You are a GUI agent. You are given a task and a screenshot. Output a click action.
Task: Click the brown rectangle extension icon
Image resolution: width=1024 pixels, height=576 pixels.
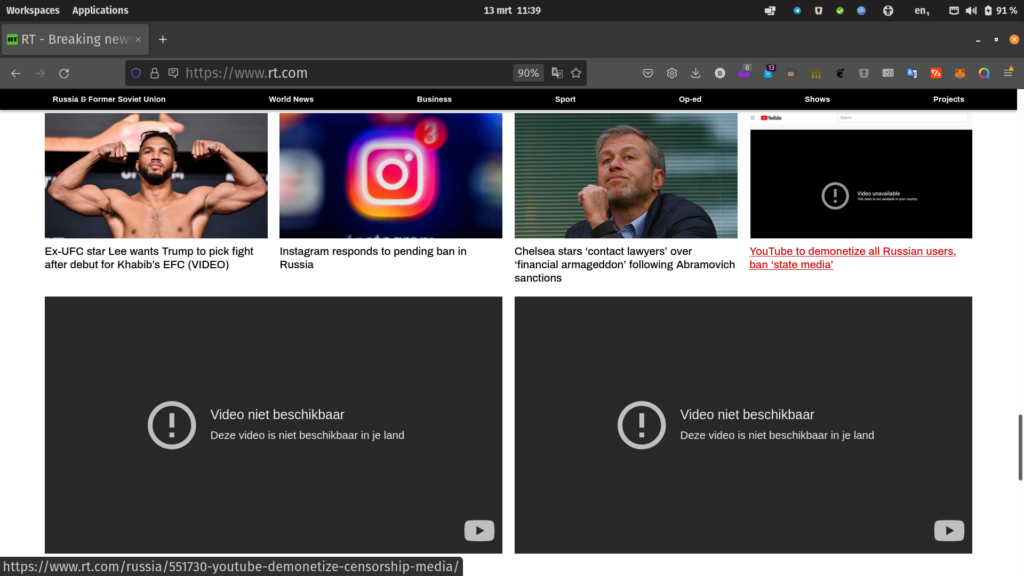point(791,74)
